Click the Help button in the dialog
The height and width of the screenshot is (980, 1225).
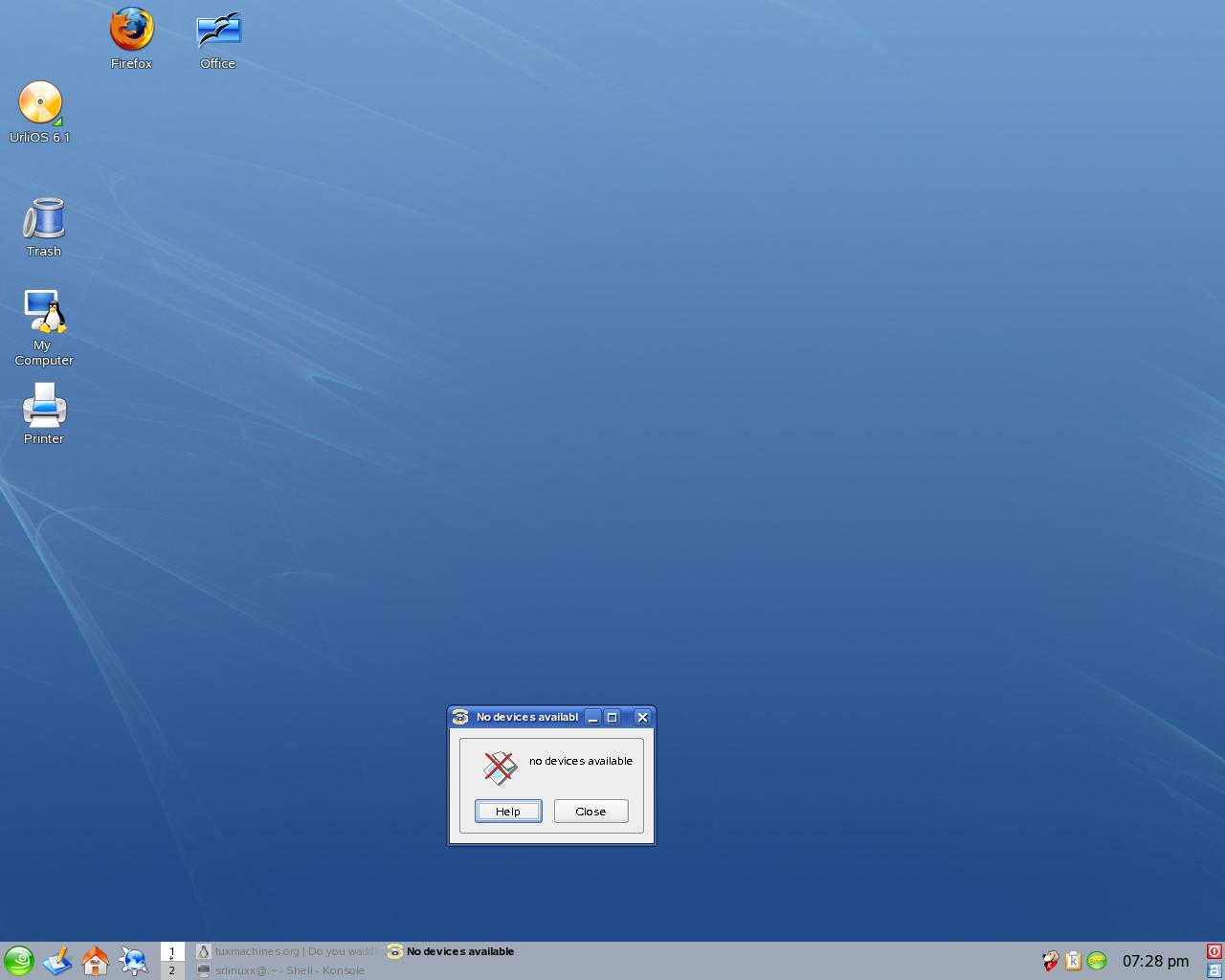[508, 812]
